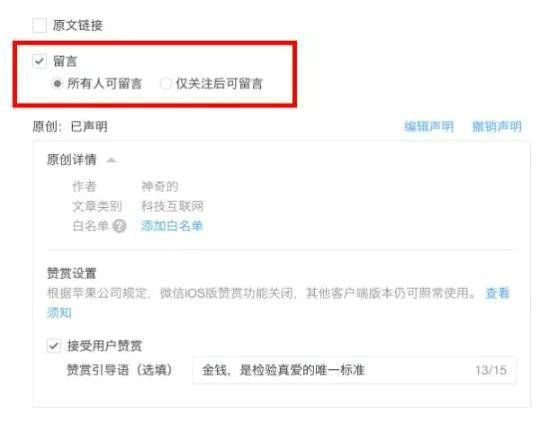
Task: Click the 白名单 help question-mark icon
Action: pos(119,226)
